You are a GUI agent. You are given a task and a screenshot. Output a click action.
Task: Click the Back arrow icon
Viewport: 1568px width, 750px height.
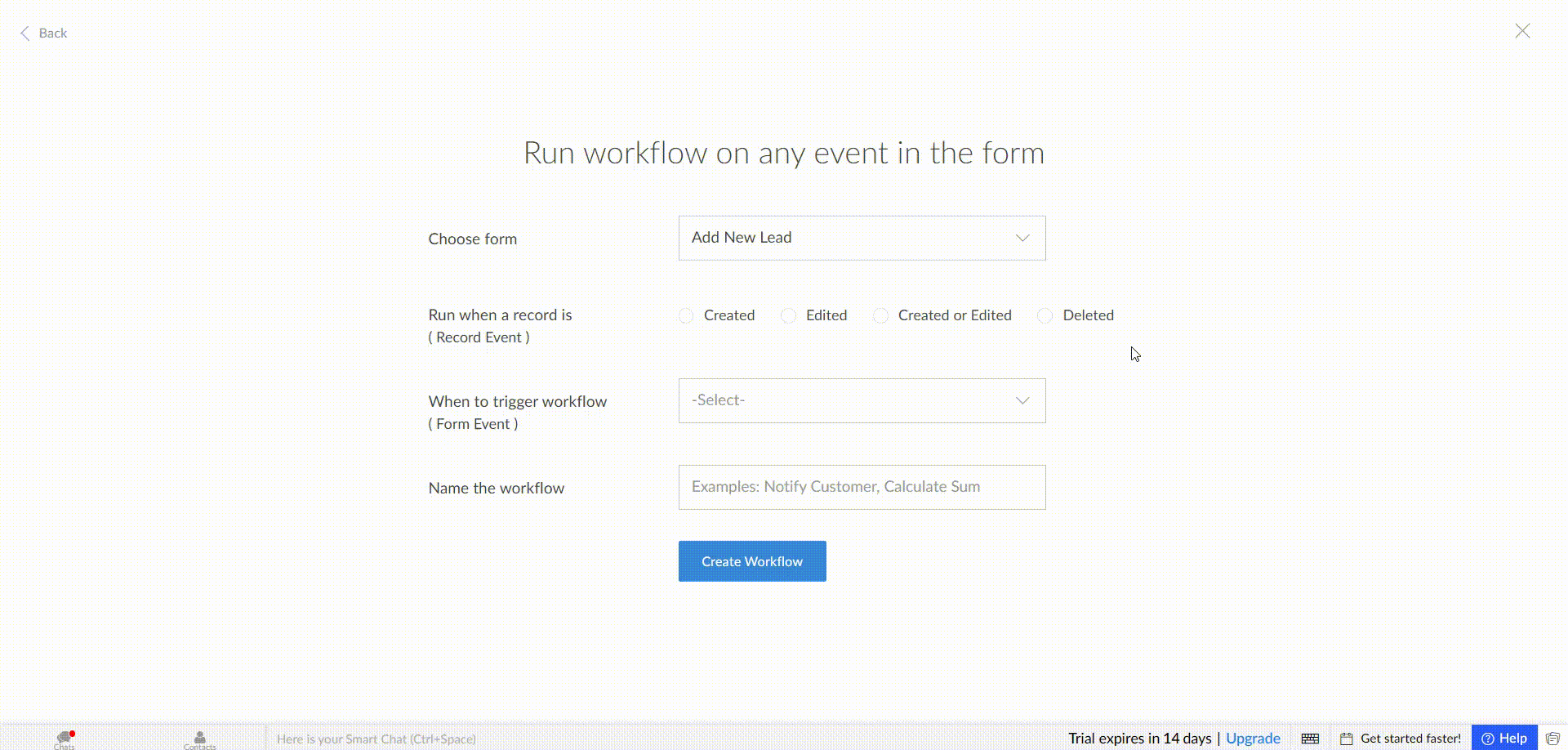24,33
